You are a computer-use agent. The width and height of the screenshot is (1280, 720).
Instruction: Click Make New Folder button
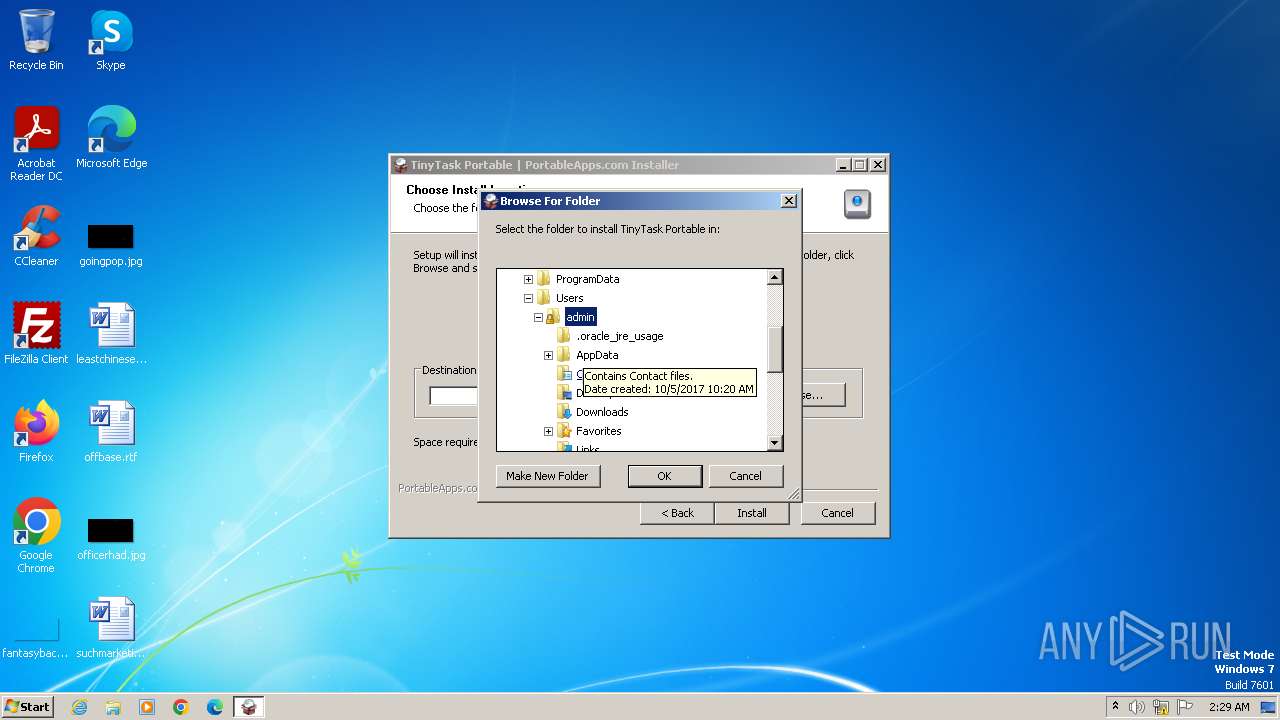(548, 476)
